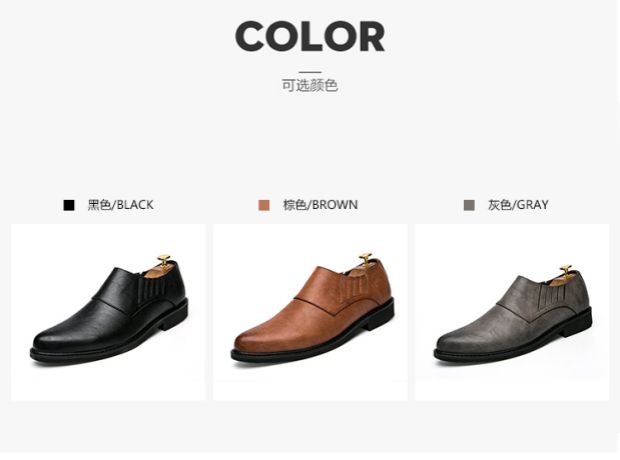This screenshot has width=620, height=460.
Task: Click the gold shoe tree knob on black shoe
Action: tap(164, 261)
